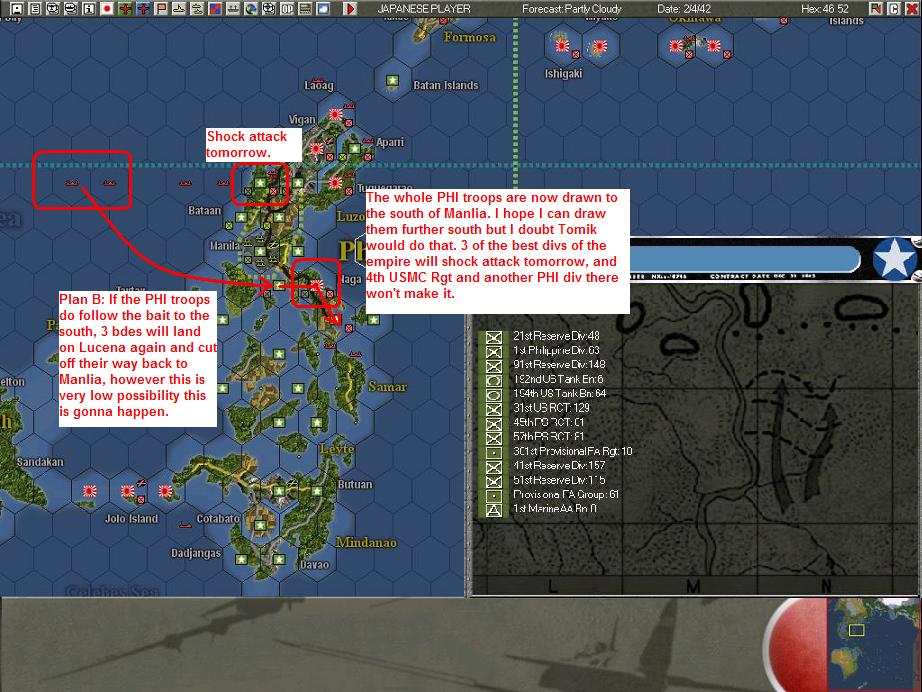The image size is (922, 692).
Task: Select the Butuan base icon
Action: click(317, 491)
